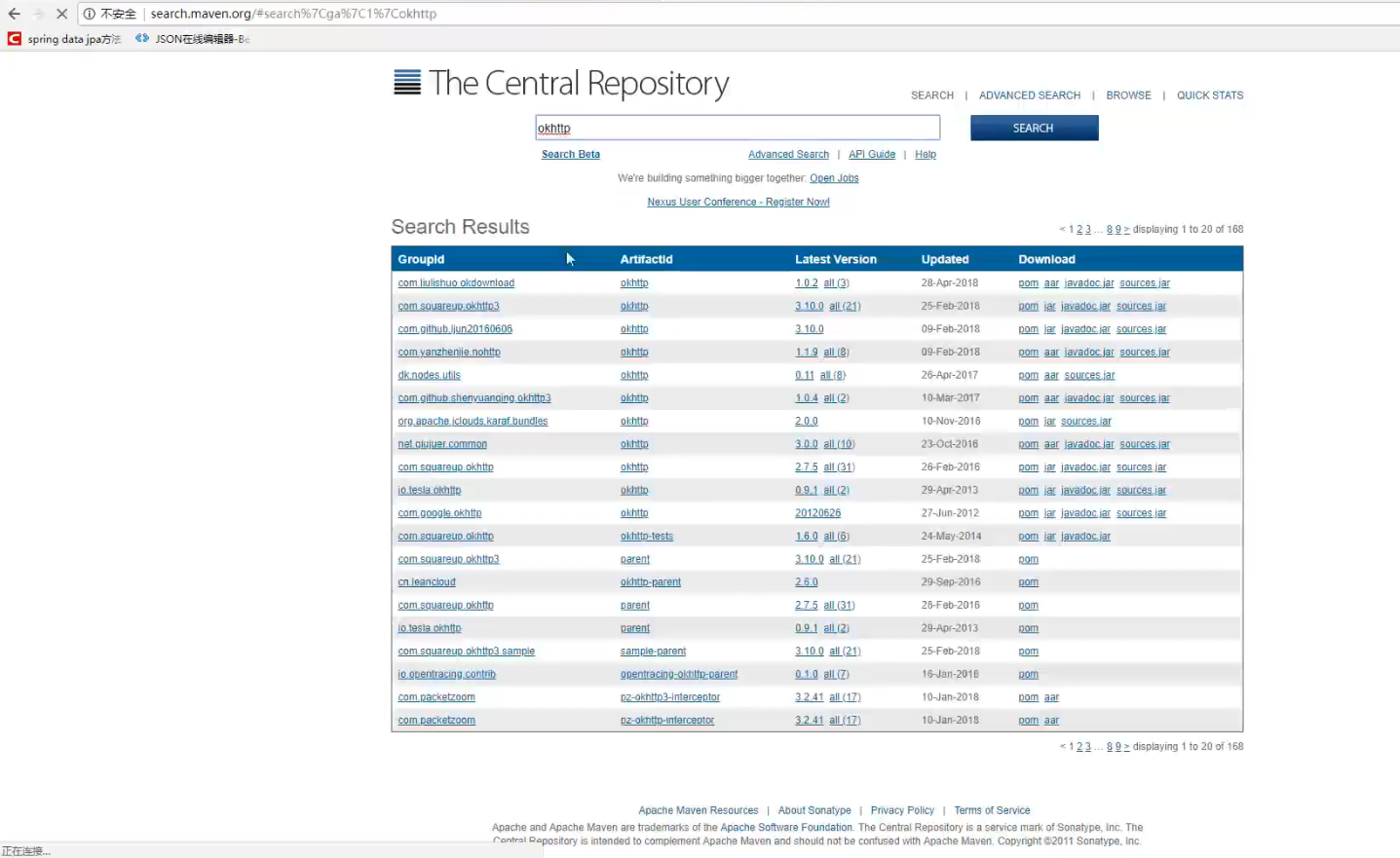Open version 1.0.2 of okdownload okhttp

807,283
